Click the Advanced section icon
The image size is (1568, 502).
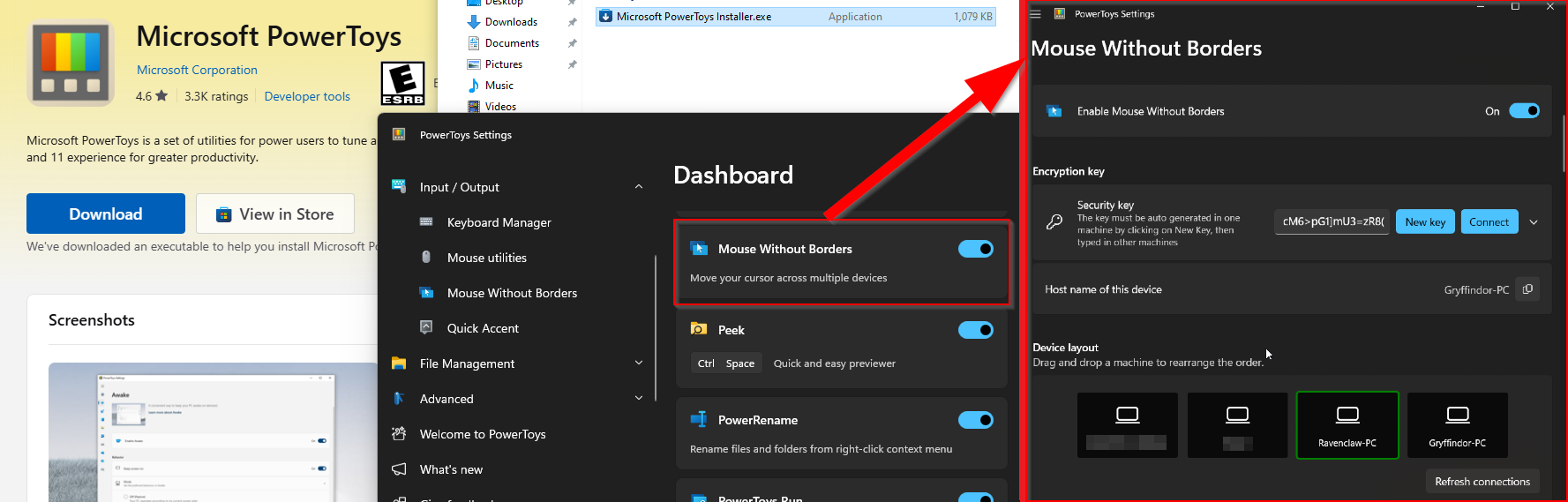tap(399, 398)
